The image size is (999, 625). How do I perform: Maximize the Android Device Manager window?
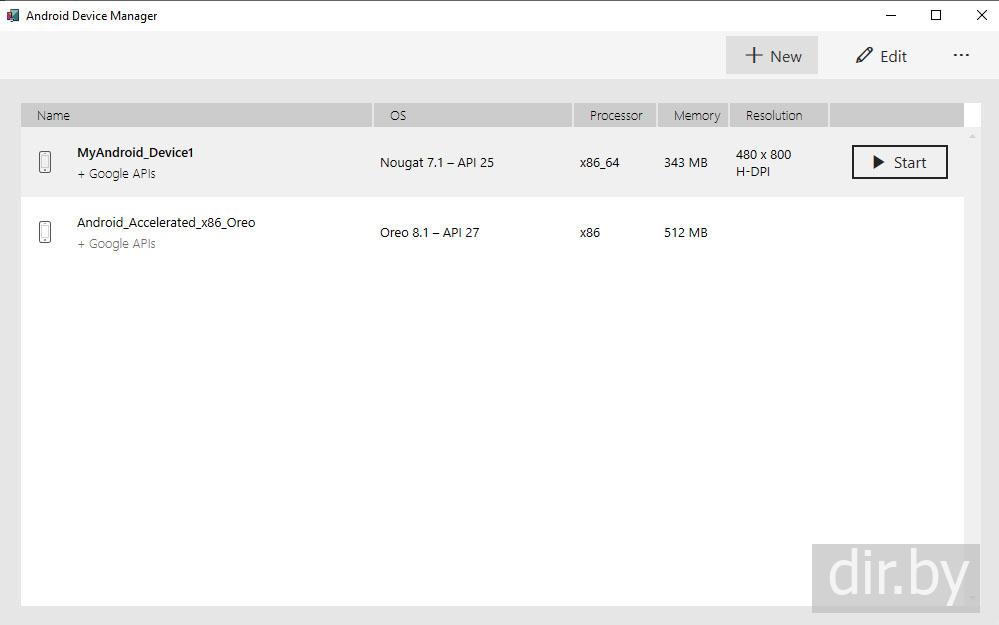pyautogui.click(x=936, y=15)
